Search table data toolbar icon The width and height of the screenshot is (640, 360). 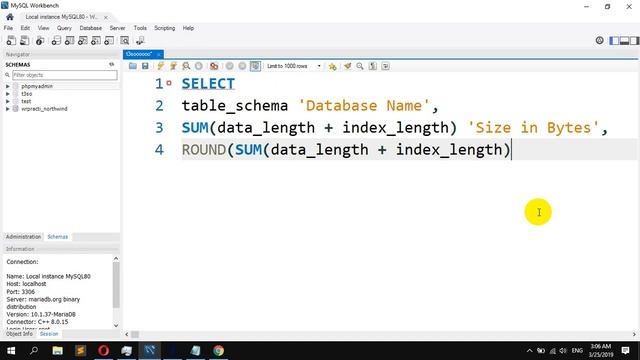point(124,40)
